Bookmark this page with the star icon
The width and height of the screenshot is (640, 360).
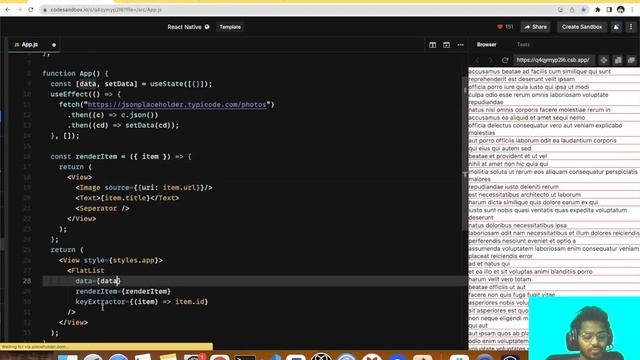[x=584, y=9]
